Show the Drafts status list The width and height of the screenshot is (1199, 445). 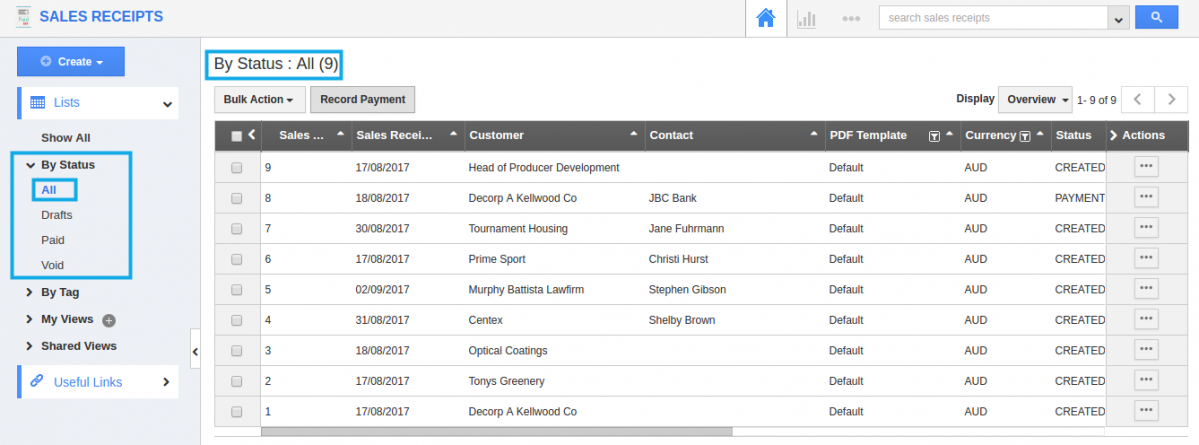click(x=57, y=215)
